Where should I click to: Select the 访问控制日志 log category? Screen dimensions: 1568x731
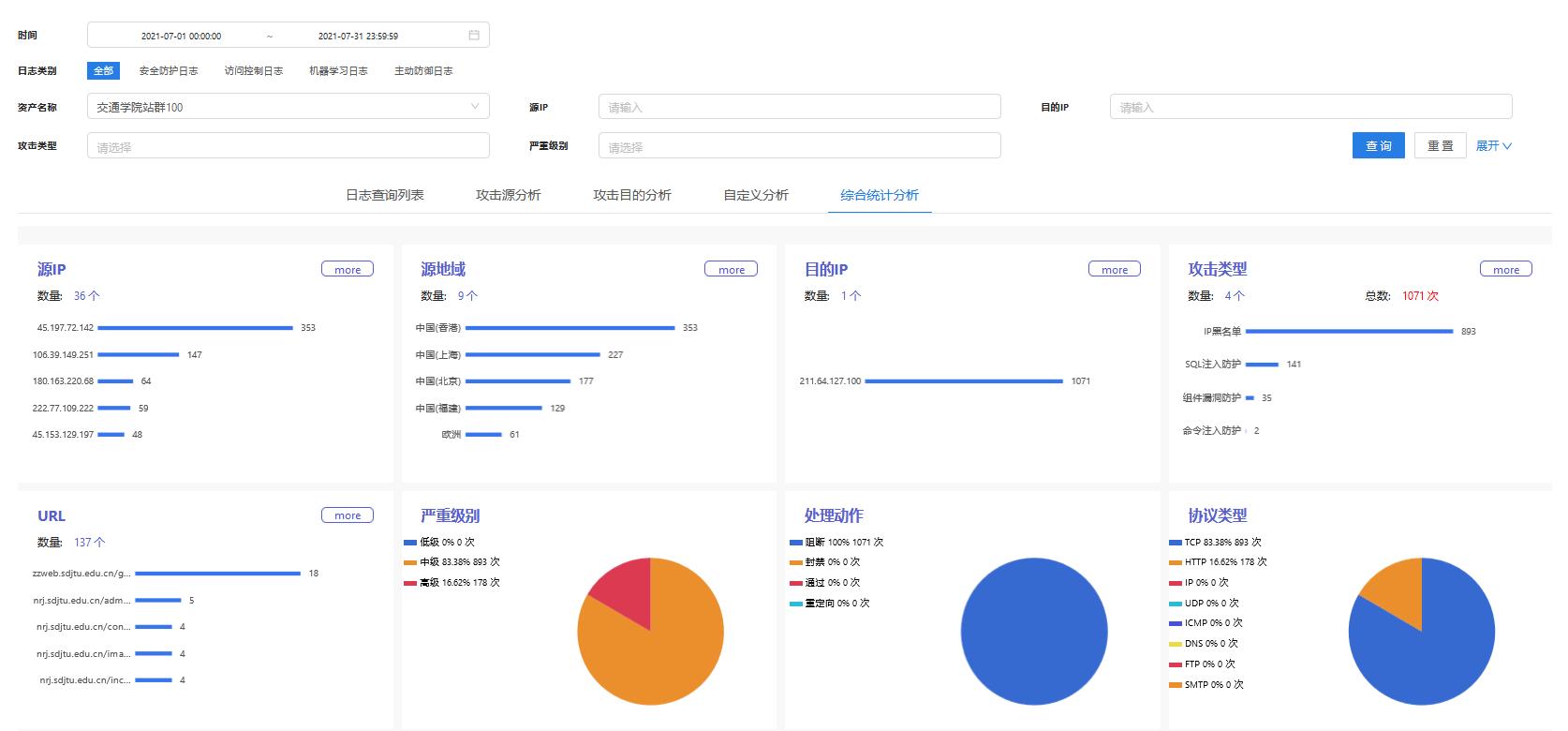pos(254,70)
